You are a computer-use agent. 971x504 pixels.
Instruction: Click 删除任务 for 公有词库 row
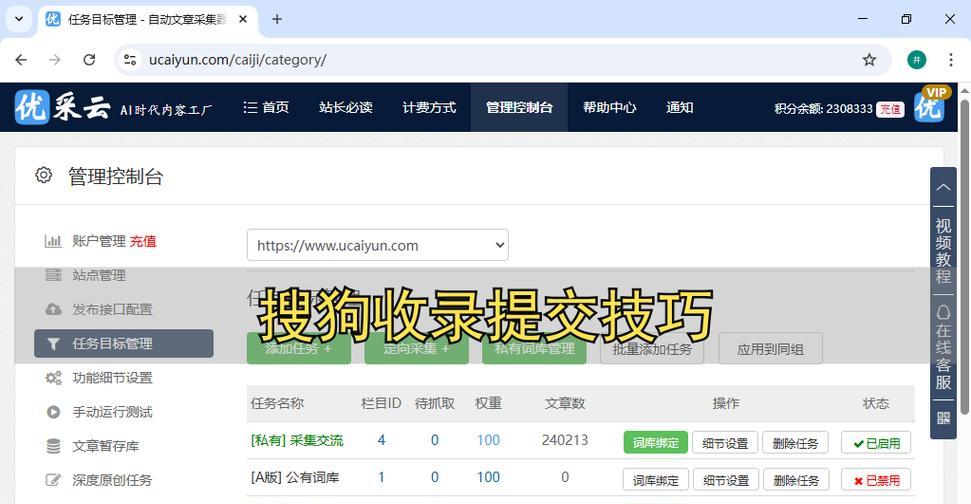tap(795, 480)
